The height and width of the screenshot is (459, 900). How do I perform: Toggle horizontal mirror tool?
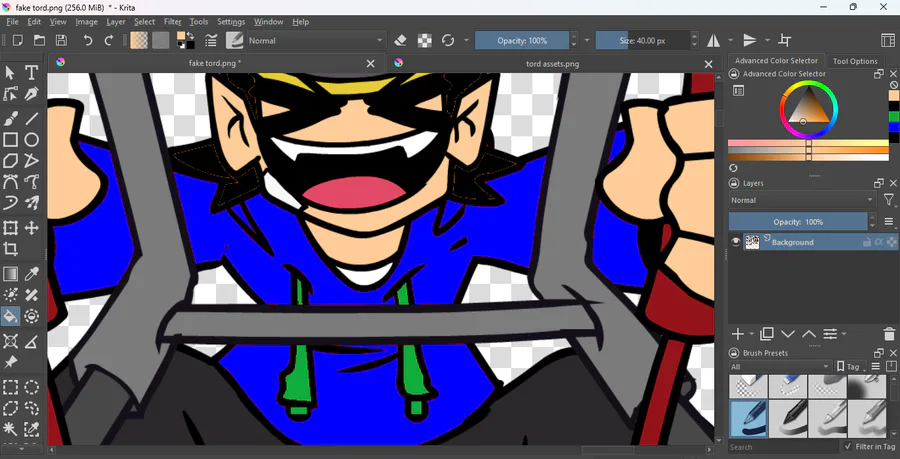tap(713, 40)
